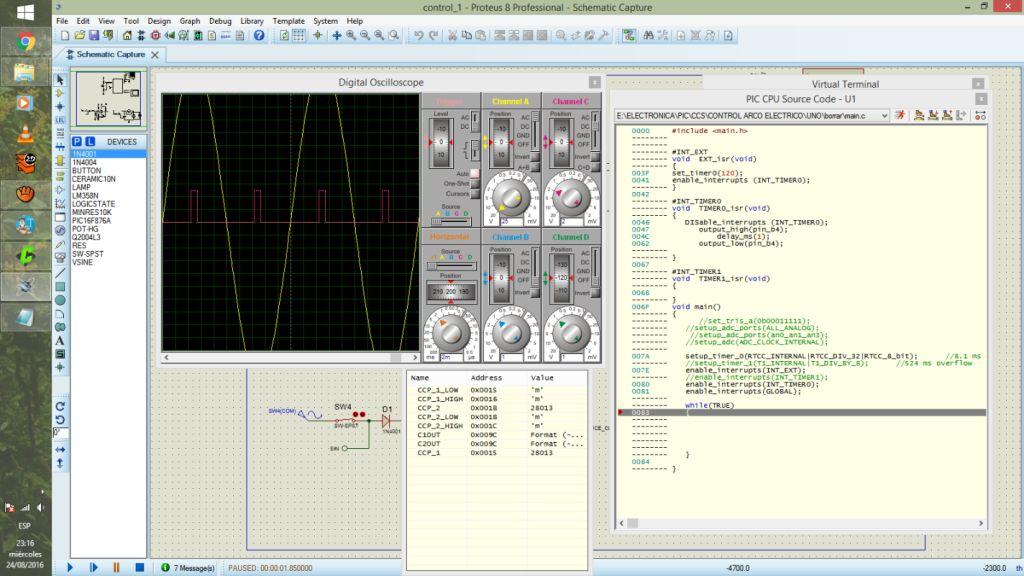Click the Channel A coupling slider
Image resolution: width=1024 pixels, height=576 pixels.
(x=536, y=130)
